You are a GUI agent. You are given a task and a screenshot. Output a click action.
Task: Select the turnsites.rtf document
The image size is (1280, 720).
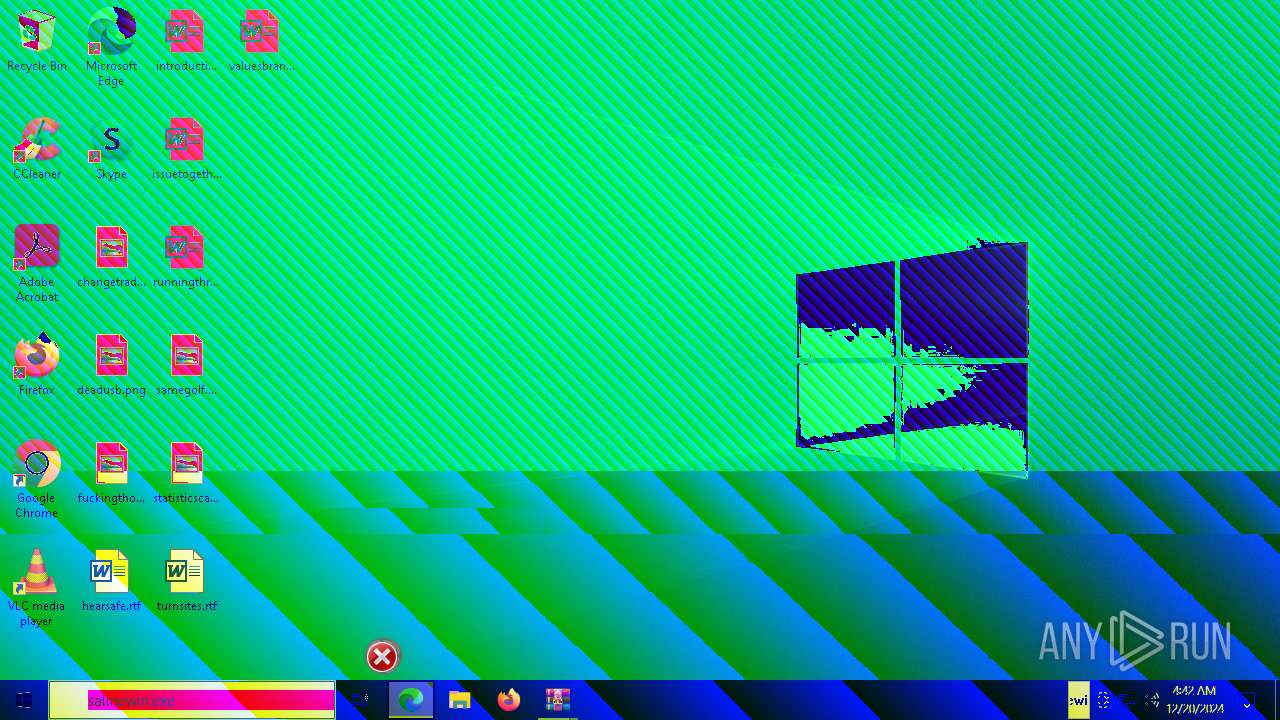tap(185, 581)
